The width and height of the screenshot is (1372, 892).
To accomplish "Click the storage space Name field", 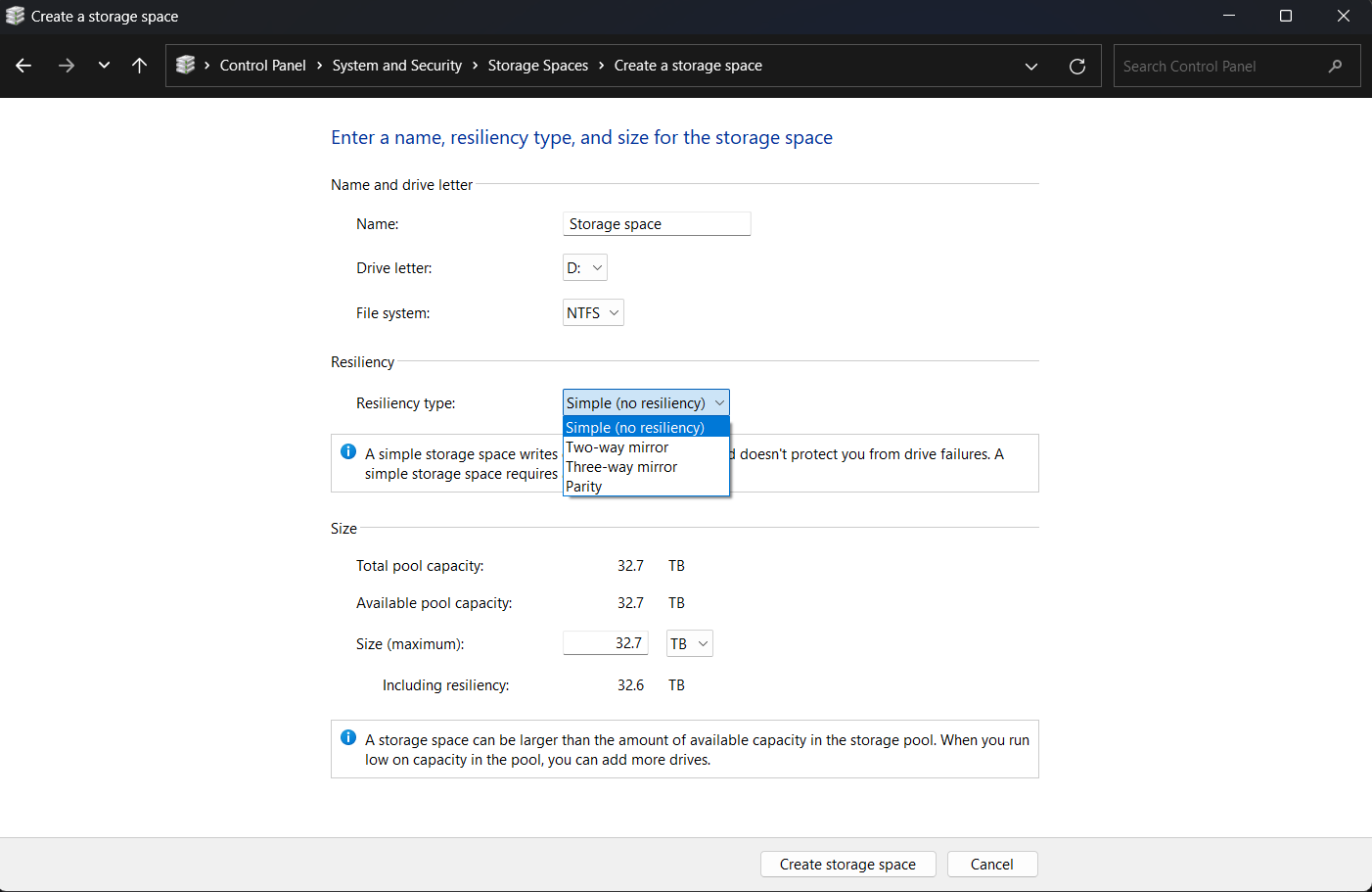I will [656, 224].
